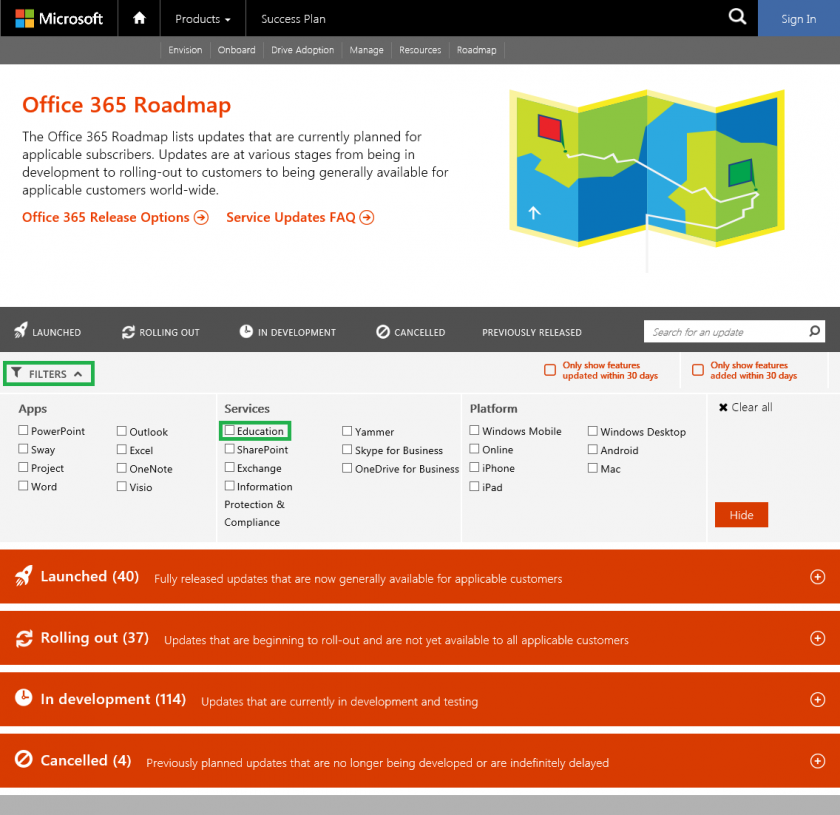The height and width of the screenshot is (815, 840).
Task: Click the Sign In button
Action: 798,19
